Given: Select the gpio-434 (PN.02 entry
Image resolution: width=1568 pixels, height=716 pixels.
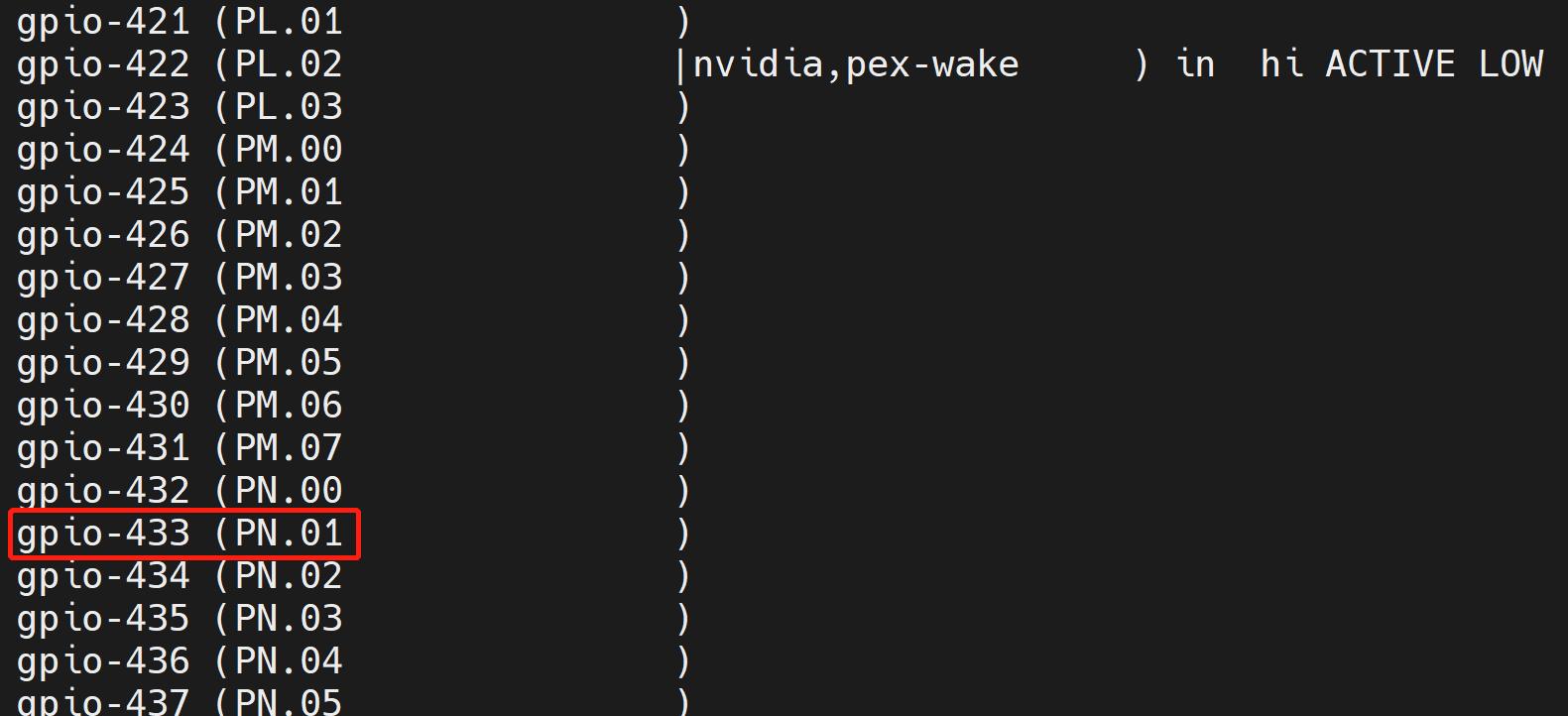Looking at the screenshot, I should click(x=180, y=577).
